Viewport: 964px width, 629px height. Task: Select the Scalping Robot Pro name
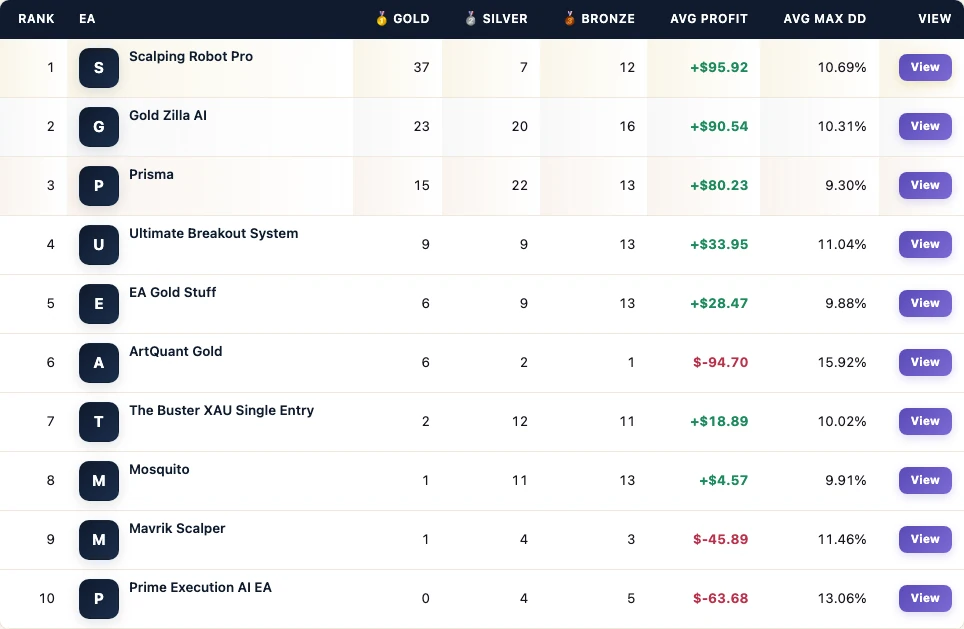pos(191,57)
